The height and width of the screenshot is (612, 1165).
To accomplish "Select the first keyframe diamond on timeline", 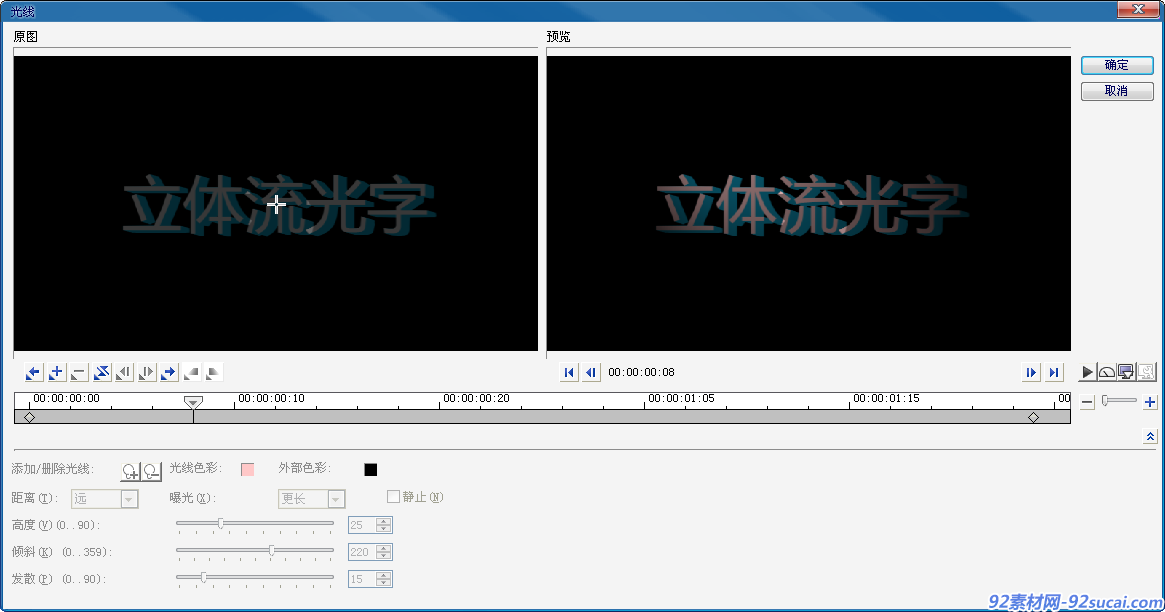I will tap(30, 417).
